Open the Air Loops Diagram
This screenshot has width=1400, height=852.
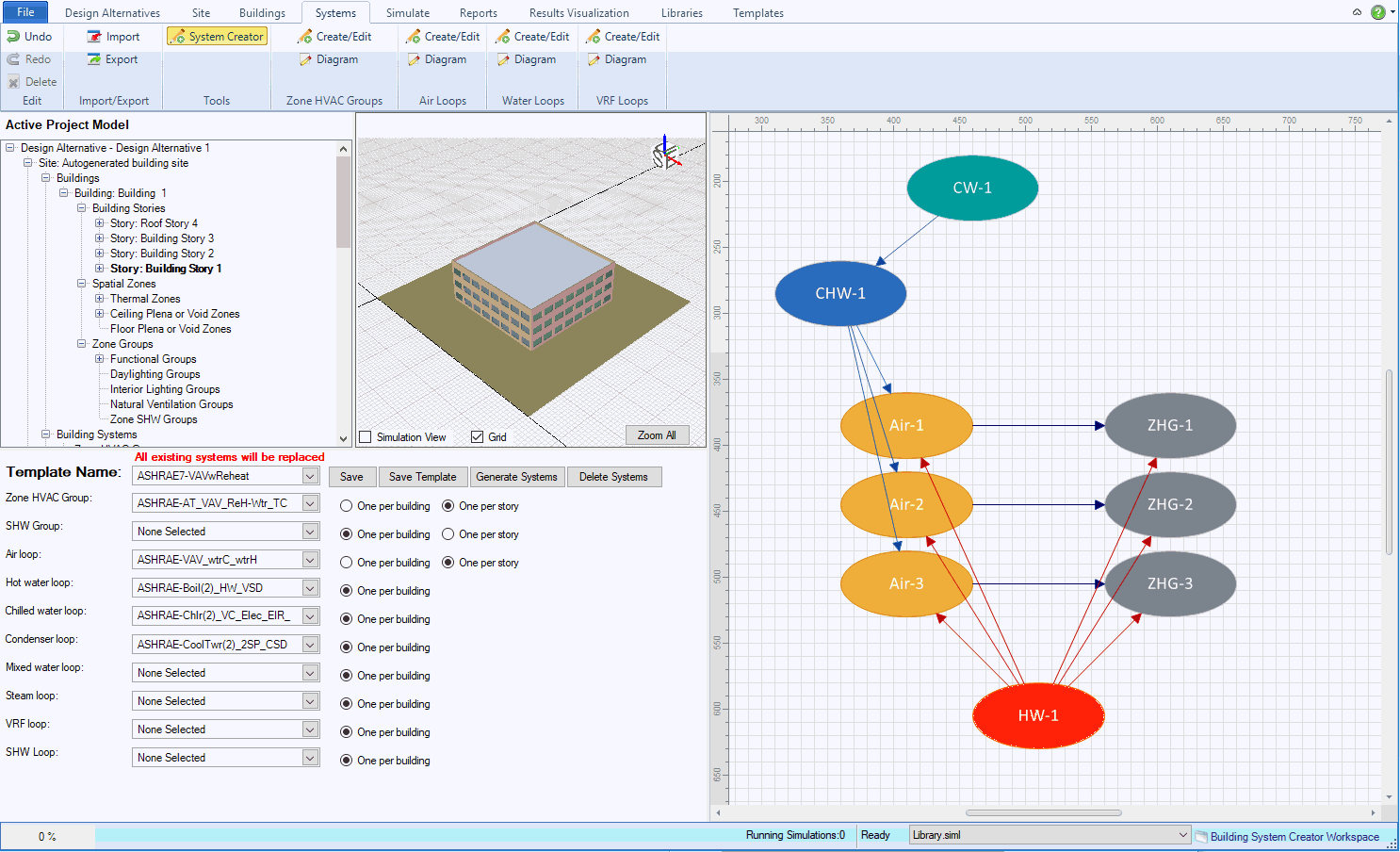tap(437, 59)
